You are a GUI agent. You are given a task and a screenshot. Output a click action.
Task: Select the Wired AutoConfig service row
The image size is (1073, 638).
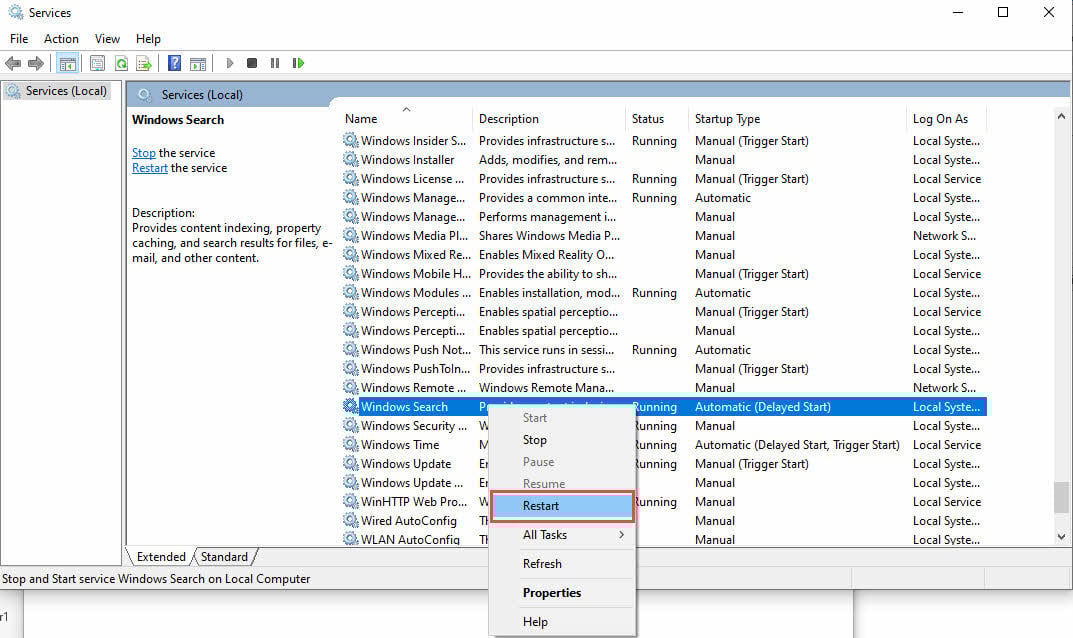664,520
